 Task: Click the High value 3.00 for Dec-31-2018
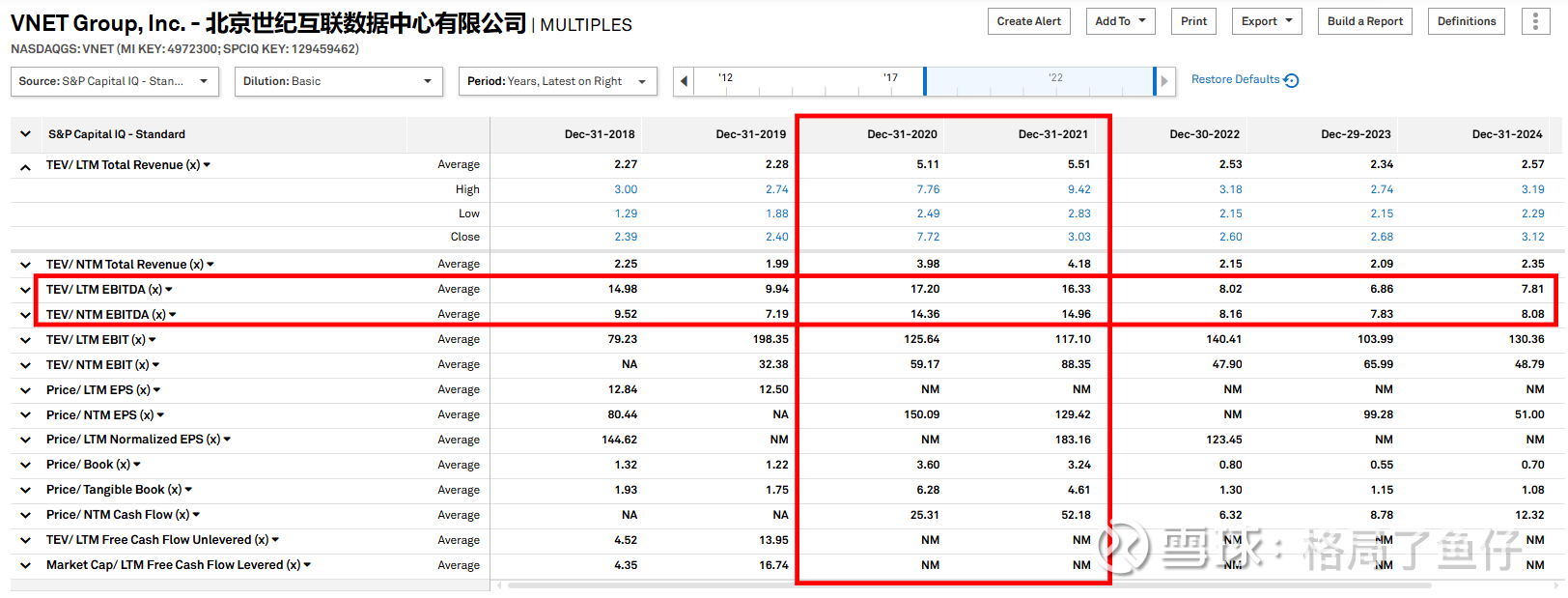pos(626,190)
